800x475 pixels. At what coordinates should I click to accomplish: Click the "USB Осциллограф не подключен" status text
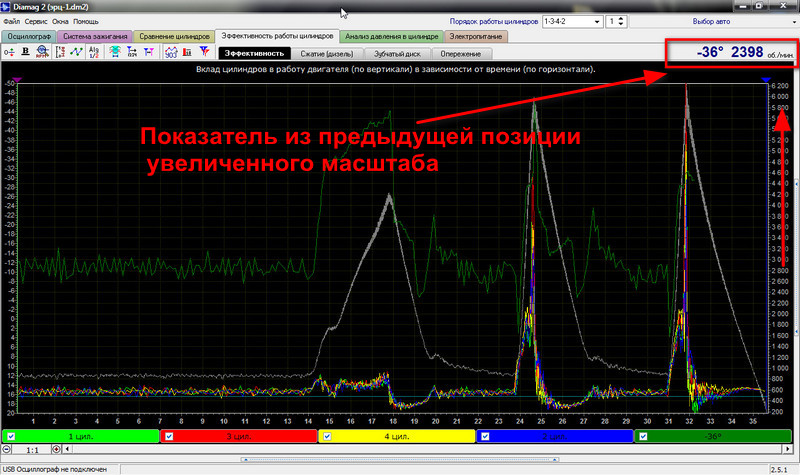[x=55, y=469]
